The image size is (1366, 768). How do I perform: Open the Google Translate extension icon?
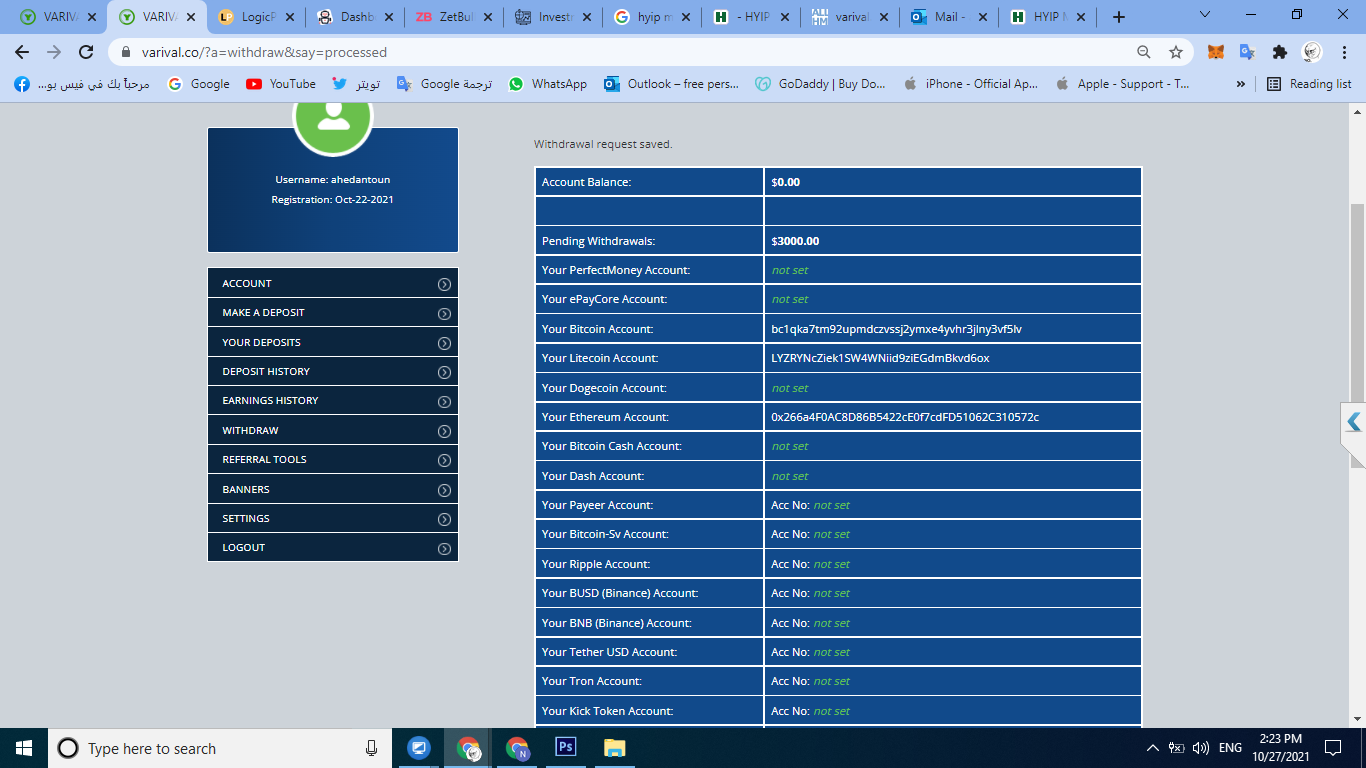(x=1247, y=52)
